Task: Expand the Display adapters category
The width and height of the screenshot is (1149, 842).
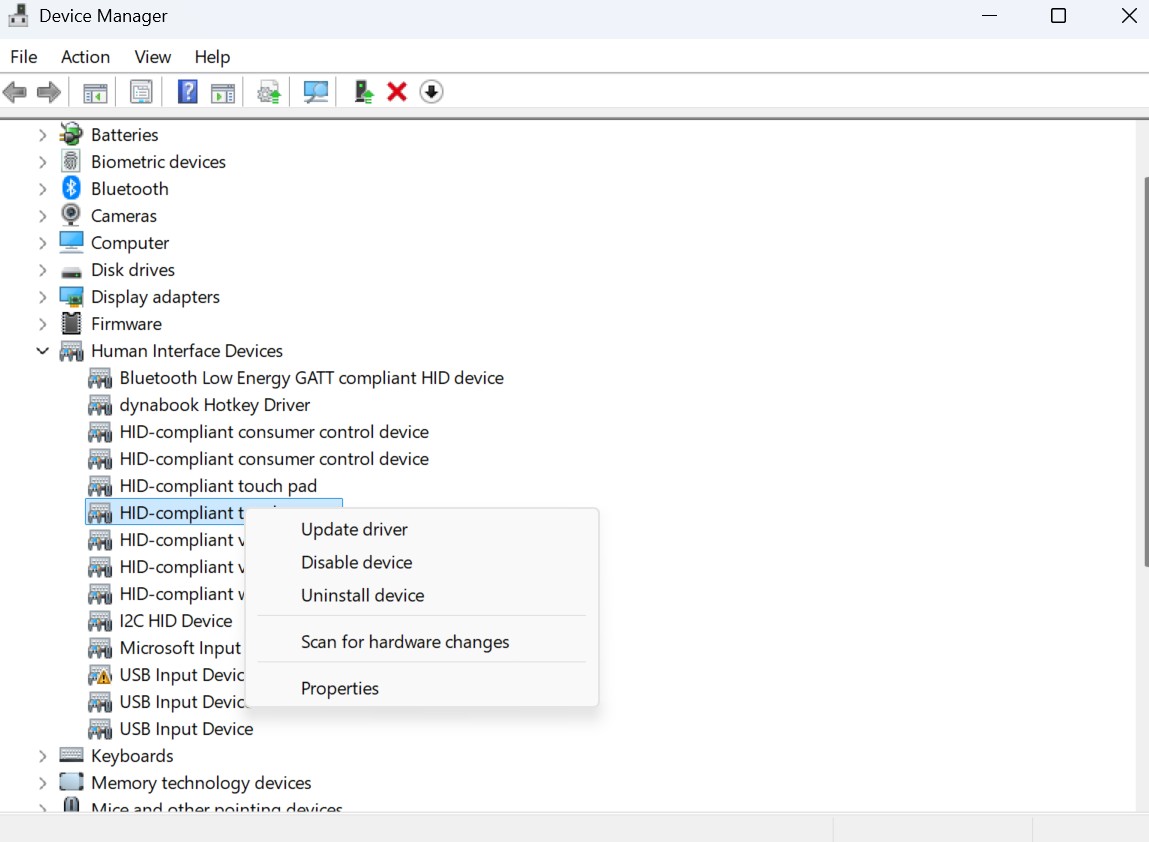Action: (43, 298)
